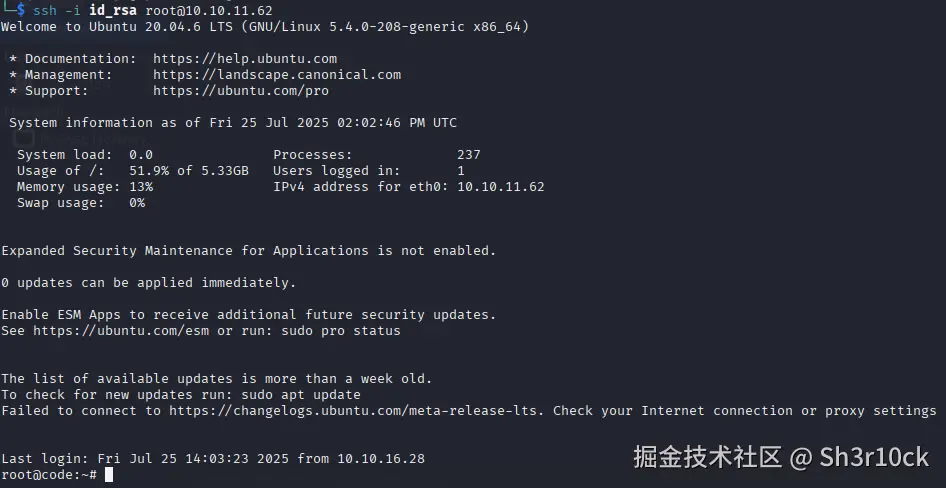Open the landscape.canonical.com management link
The height and width of the screenshot is (488, 946).
pos(277,75)
